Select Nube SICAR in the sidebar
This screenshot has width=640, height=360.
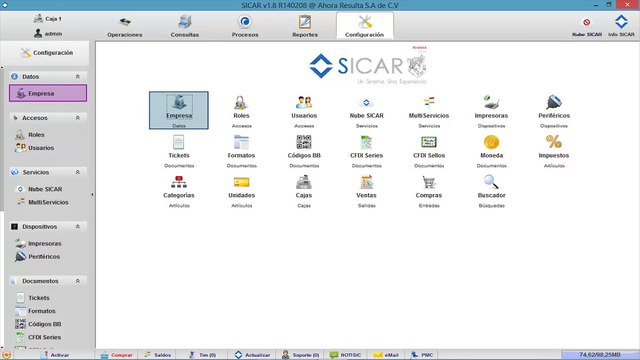tap(39, 189)
